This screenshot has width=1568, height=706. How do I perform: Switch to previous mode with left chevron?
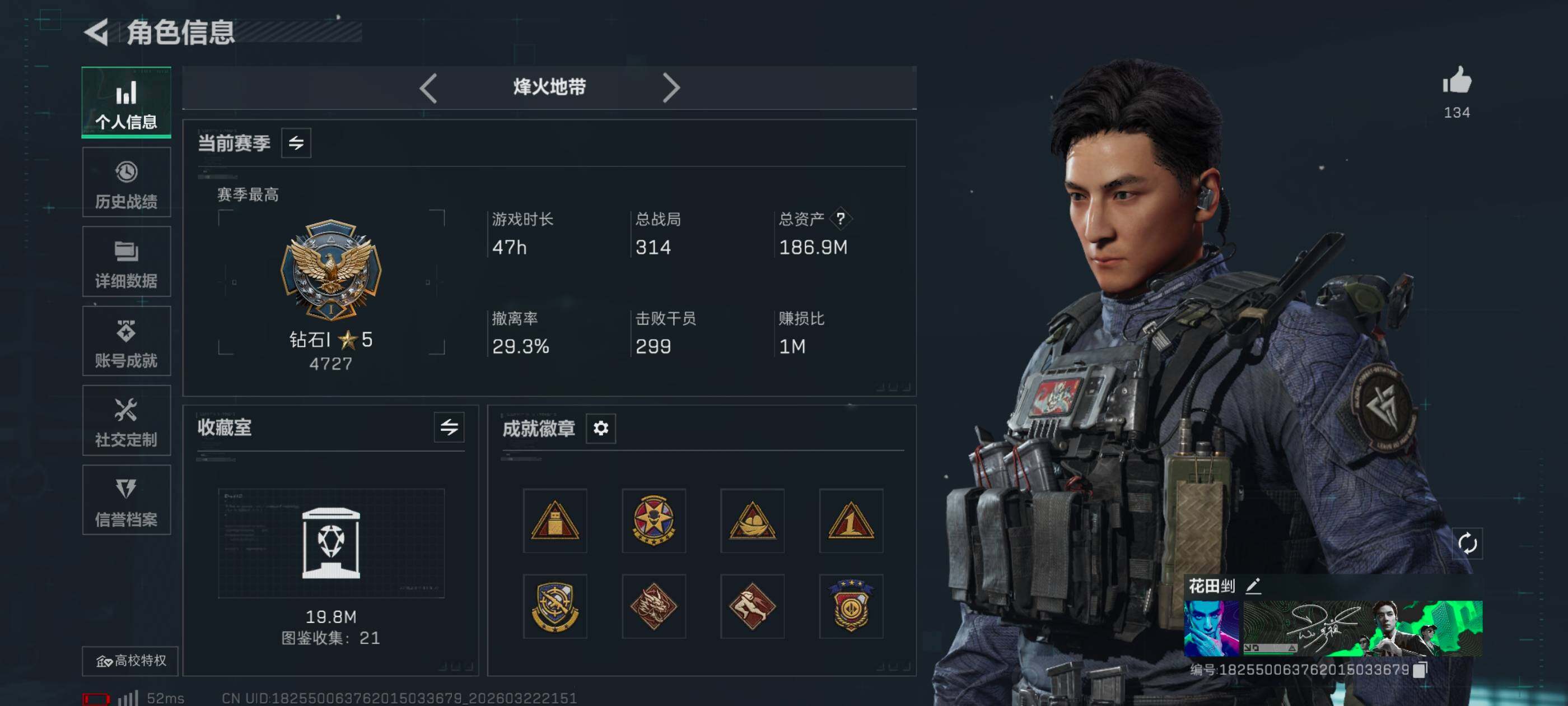click(428, 89)
